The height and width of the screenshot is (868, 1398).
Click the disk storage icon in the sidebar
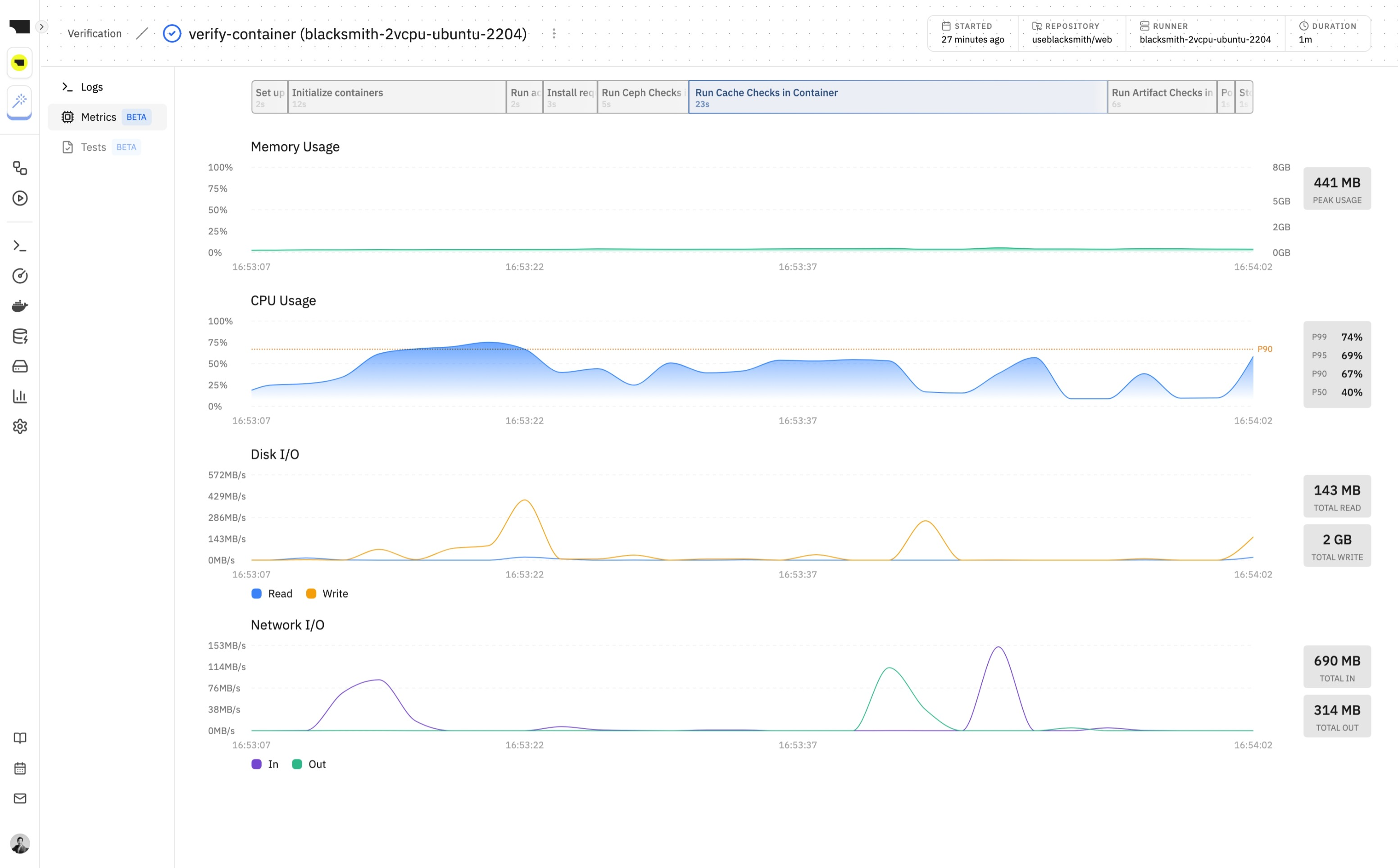pyautogui.click(x=19, y=366)
